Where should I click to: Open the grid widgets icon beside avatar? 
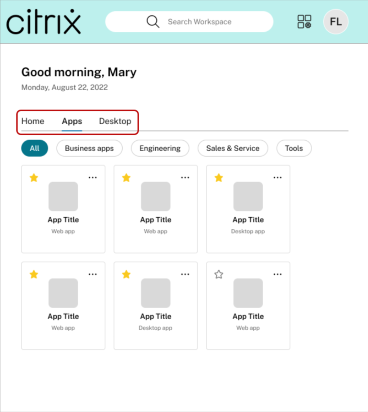pos(304,22)
